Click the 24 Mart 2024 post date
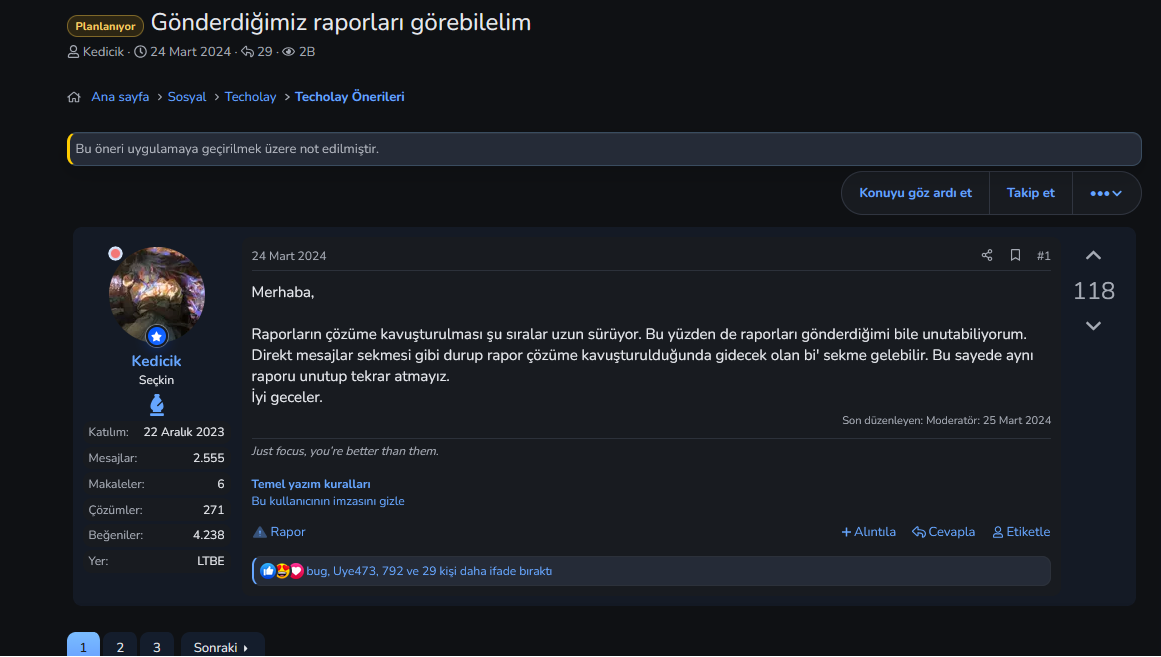This screenshot has width=1161, height=657. (289, 256)
